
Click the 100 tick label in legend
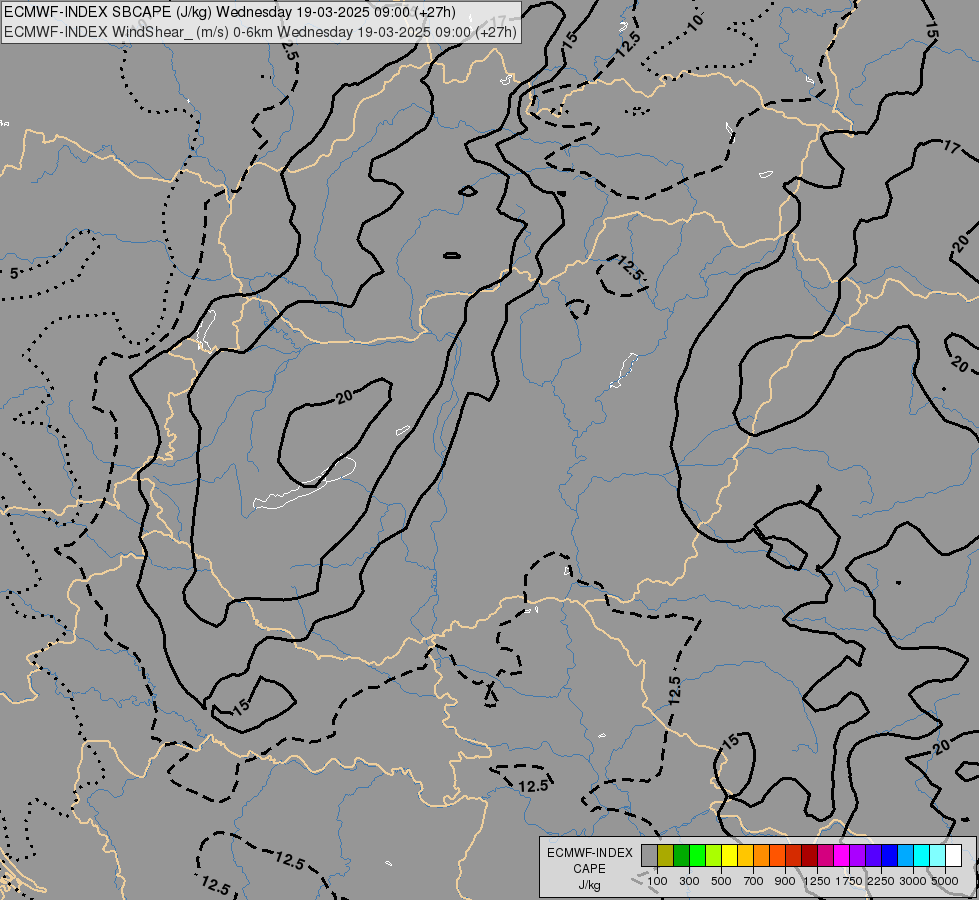657,881
